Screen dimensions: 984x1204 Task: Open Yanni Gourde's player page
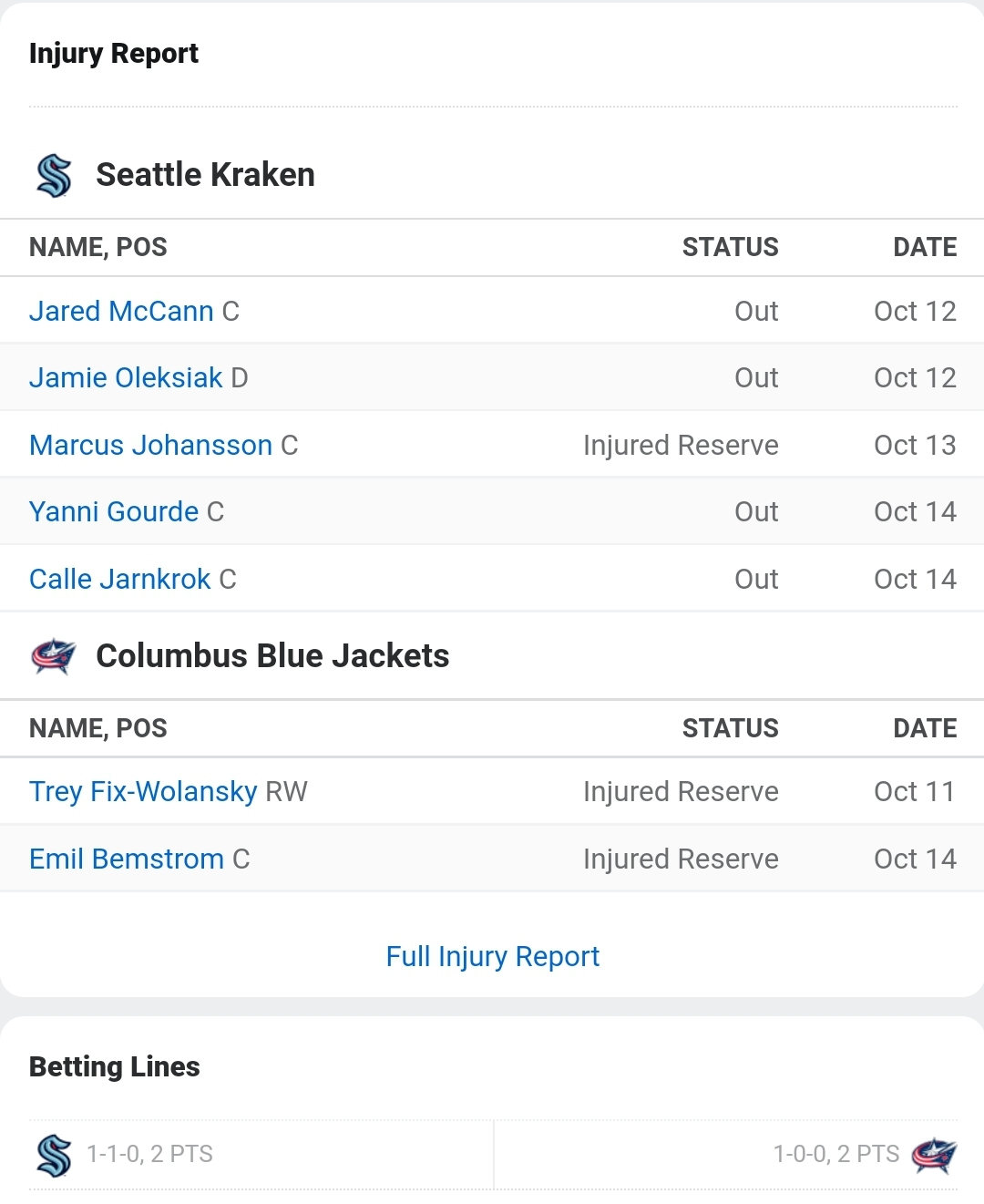point(114,511)
